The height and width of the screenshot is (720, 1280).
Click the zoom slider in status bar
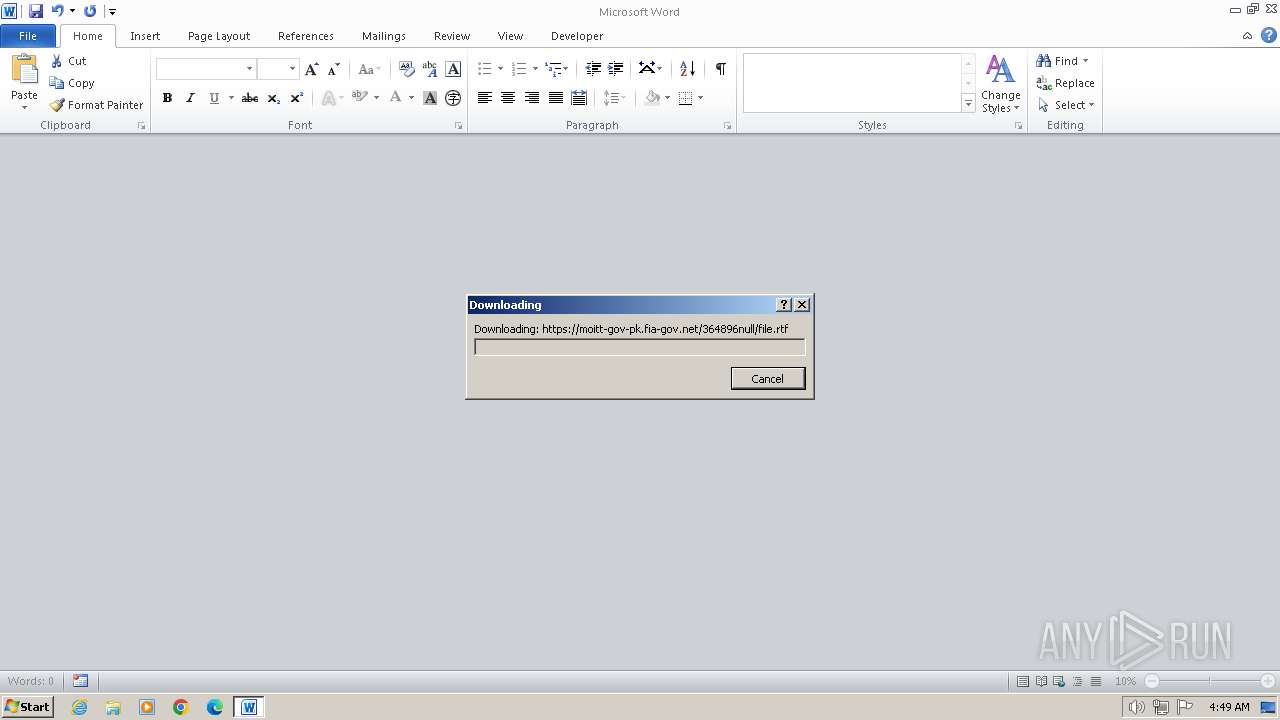(x=1210, y=681)
